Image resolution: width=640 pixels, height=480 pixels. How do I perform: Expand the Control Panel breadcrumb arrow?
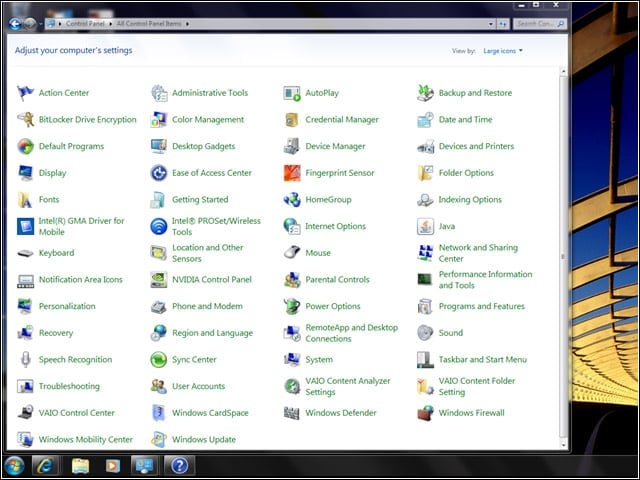110,24
